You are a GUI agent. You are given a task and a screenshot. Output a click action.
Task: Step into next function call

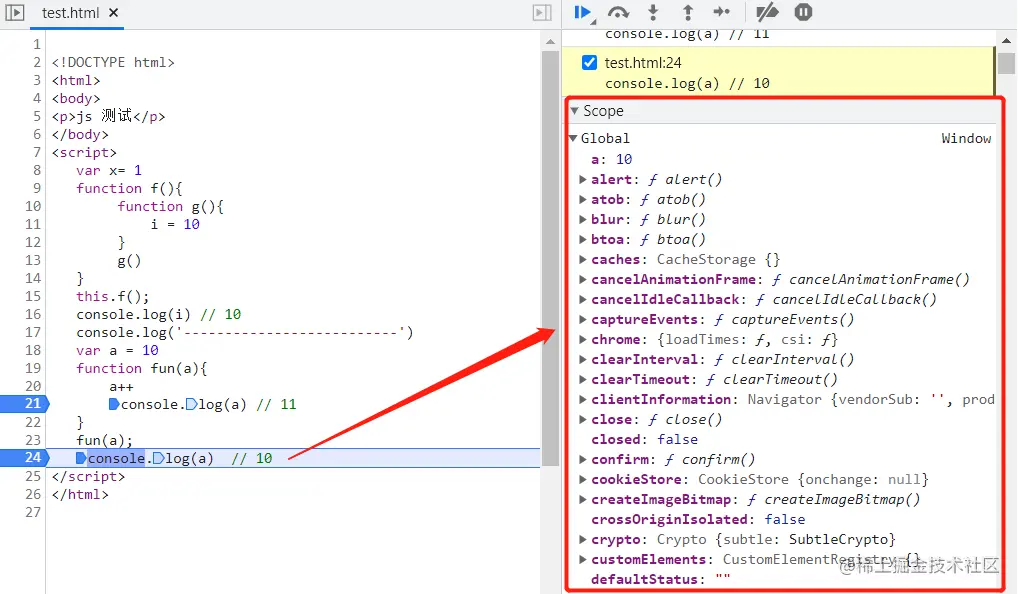point(653,12)
